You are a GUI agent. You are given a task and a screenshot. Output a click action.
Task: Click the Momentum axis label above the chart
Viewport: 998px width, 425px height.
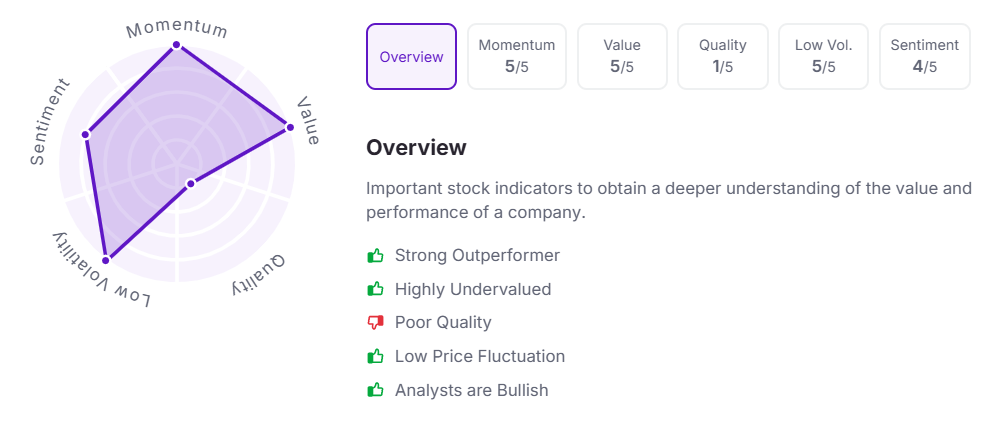[177, 28]
